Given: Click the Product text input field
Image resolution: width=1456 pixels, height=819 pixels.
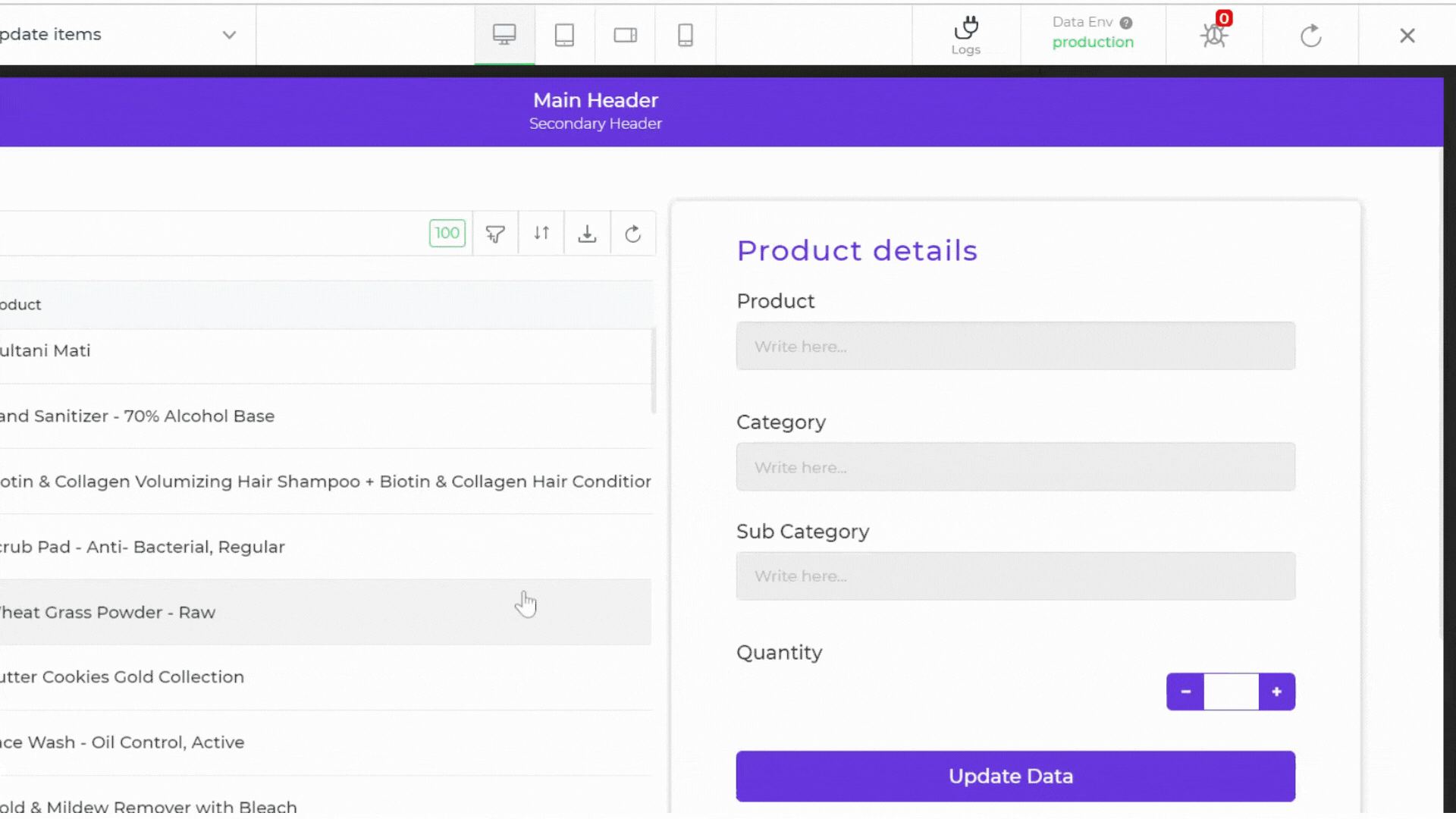Looking at the screenshot, I should [x=1015, y=347].
